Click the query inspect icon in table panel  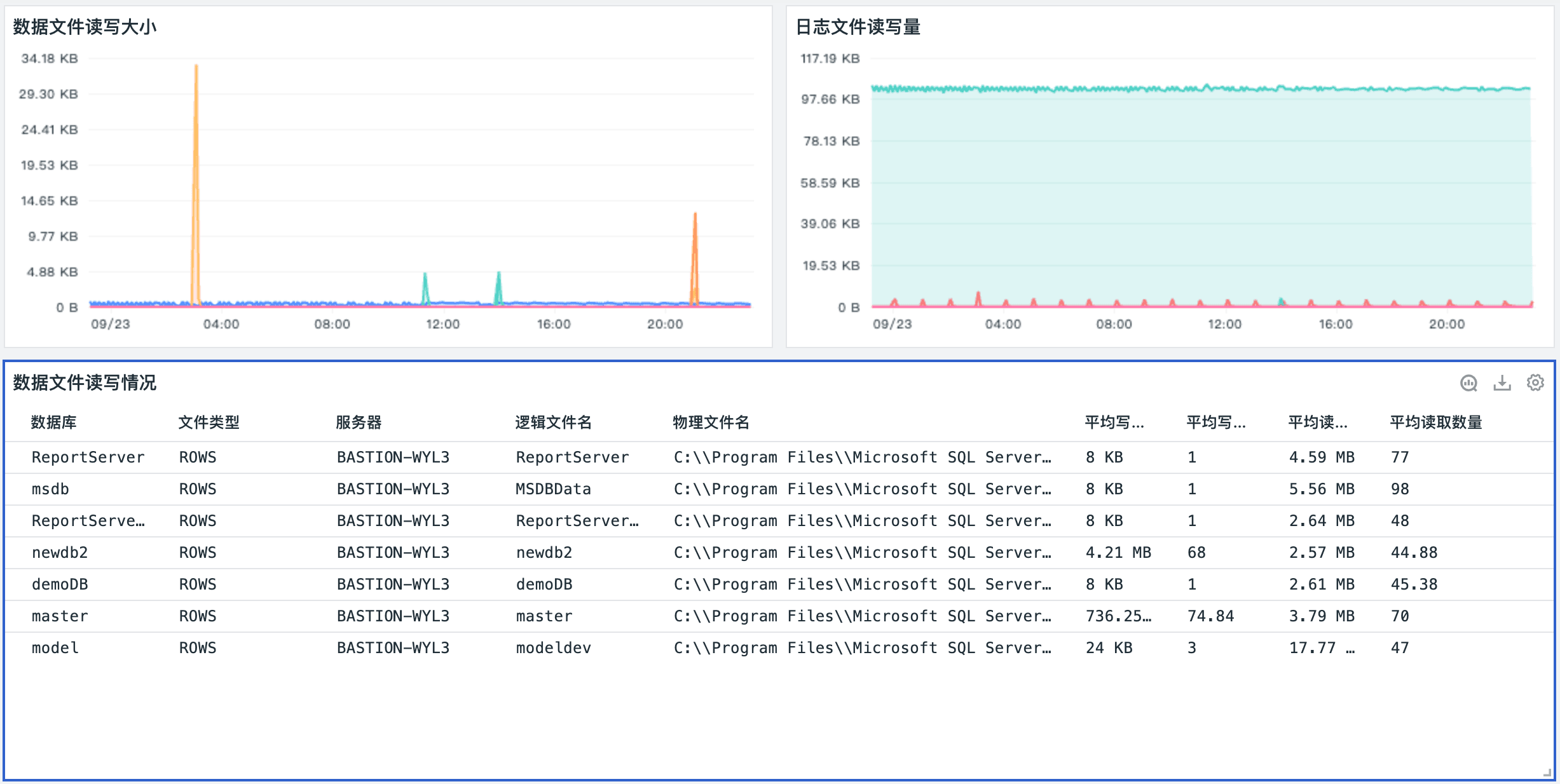(1468, 383)
